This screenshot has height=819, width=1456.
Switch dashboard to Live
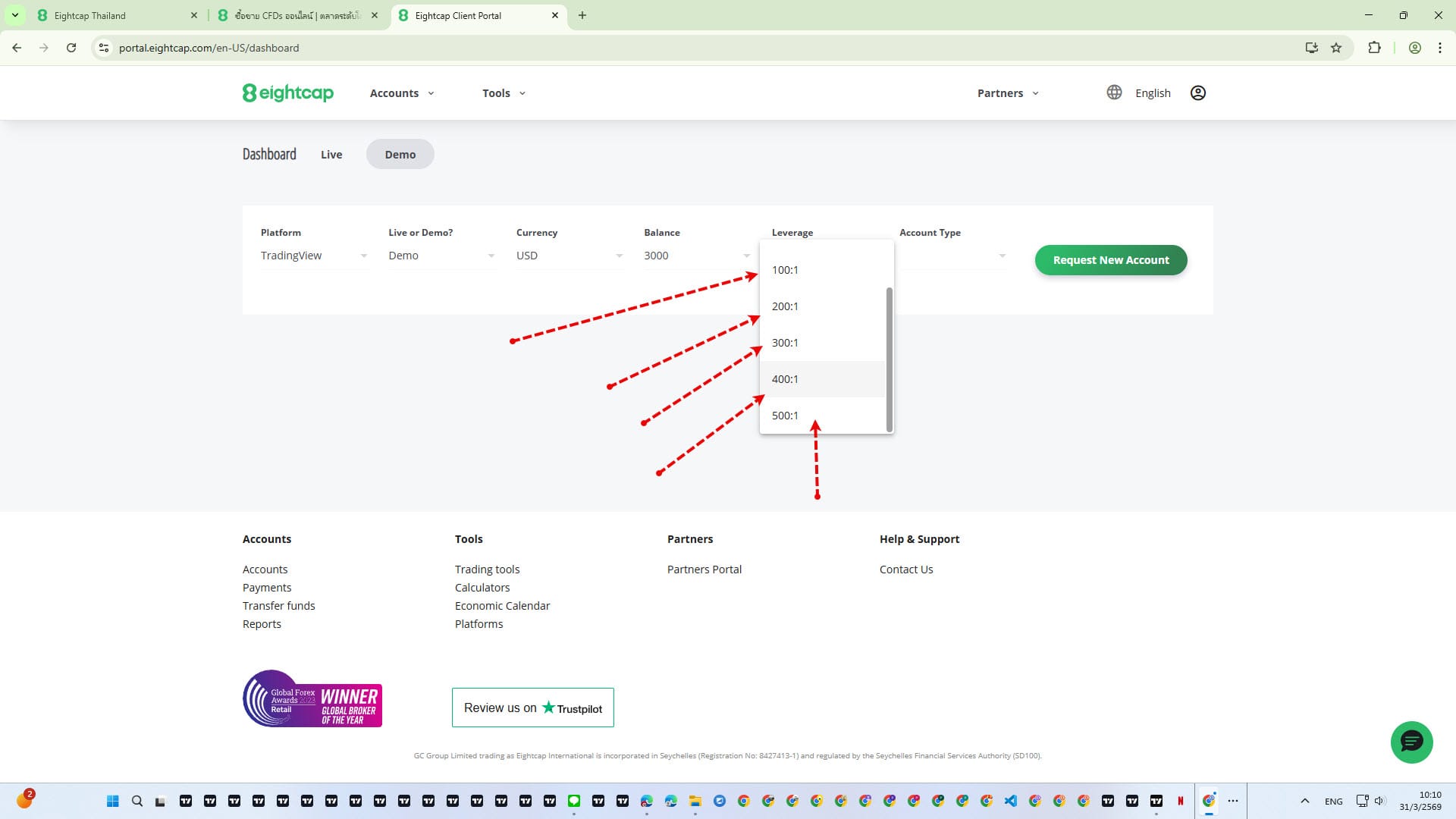331,155
